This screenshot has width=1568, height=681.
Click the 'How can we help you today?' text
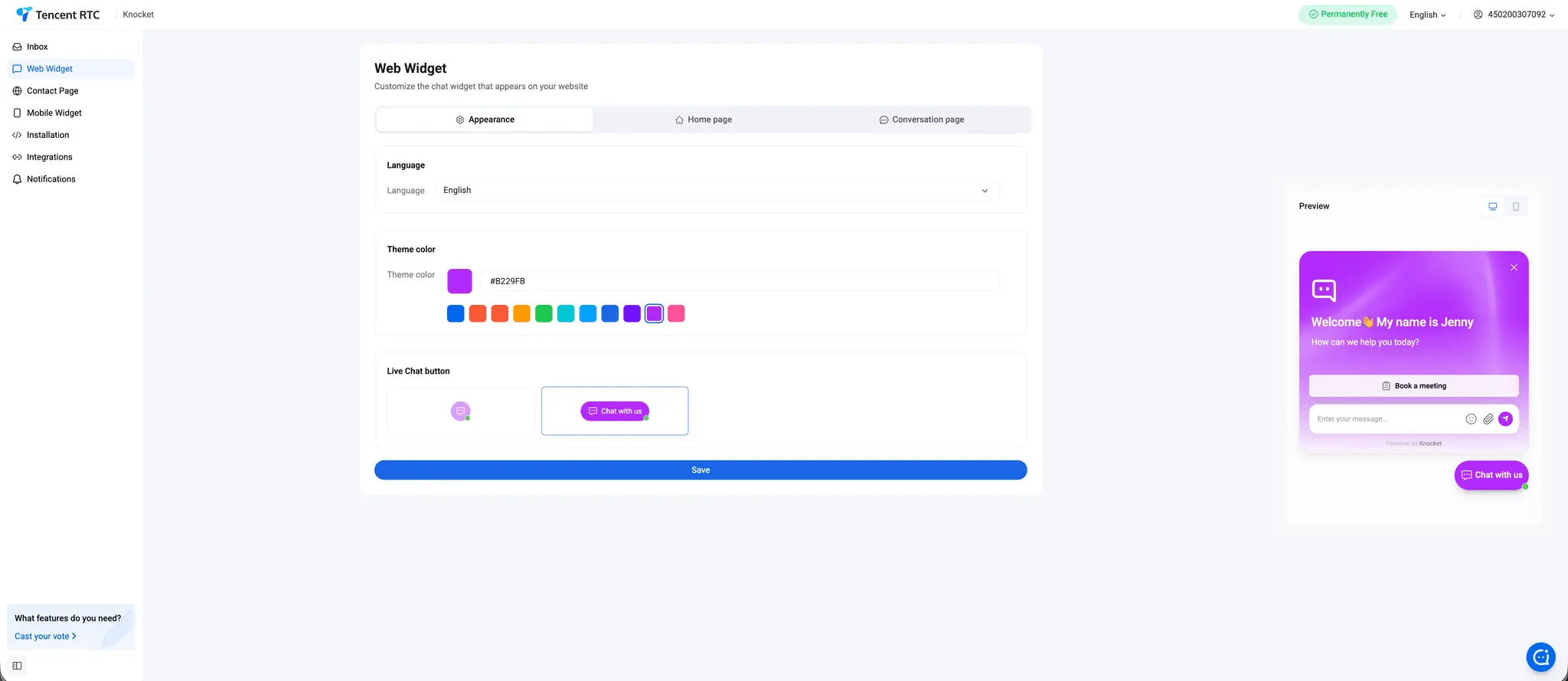pos(1365,342)
